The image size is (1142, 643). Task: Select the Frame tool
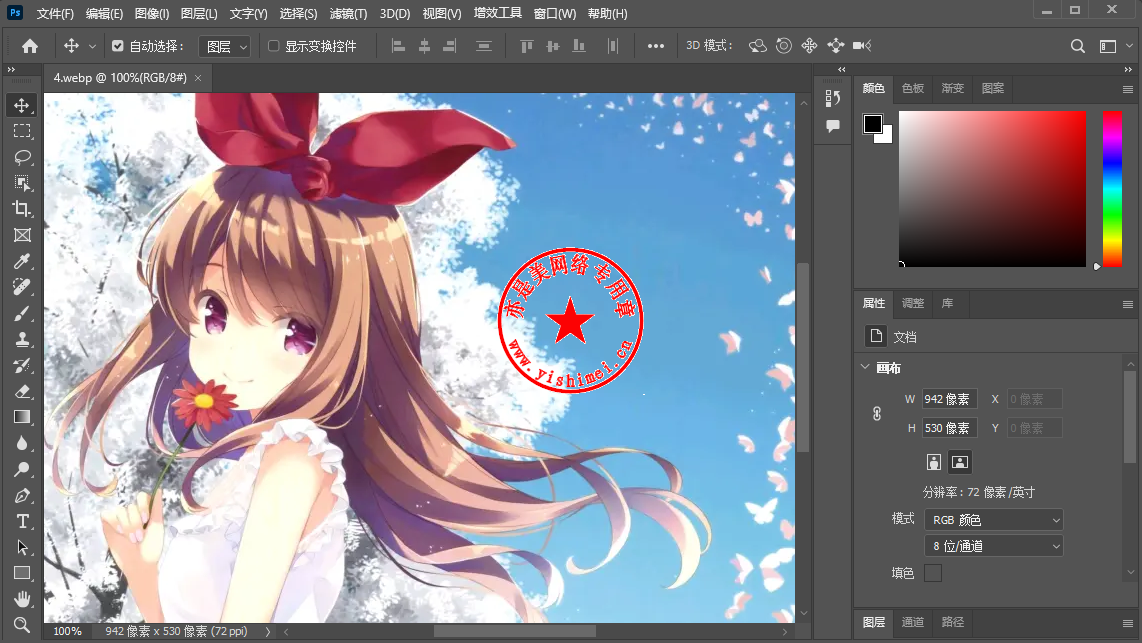[22, 235]
